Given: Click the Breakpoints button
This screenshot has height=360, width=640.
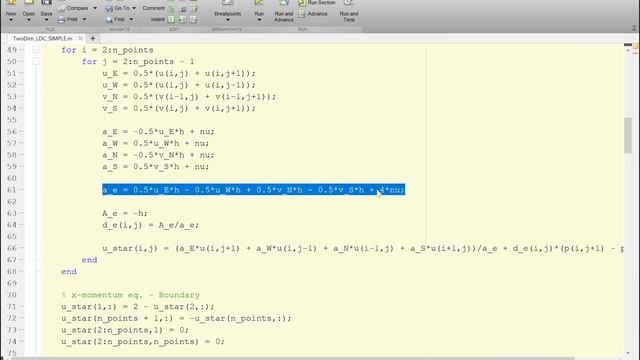Looking at the screenshot, I should [x=227, y=8].
